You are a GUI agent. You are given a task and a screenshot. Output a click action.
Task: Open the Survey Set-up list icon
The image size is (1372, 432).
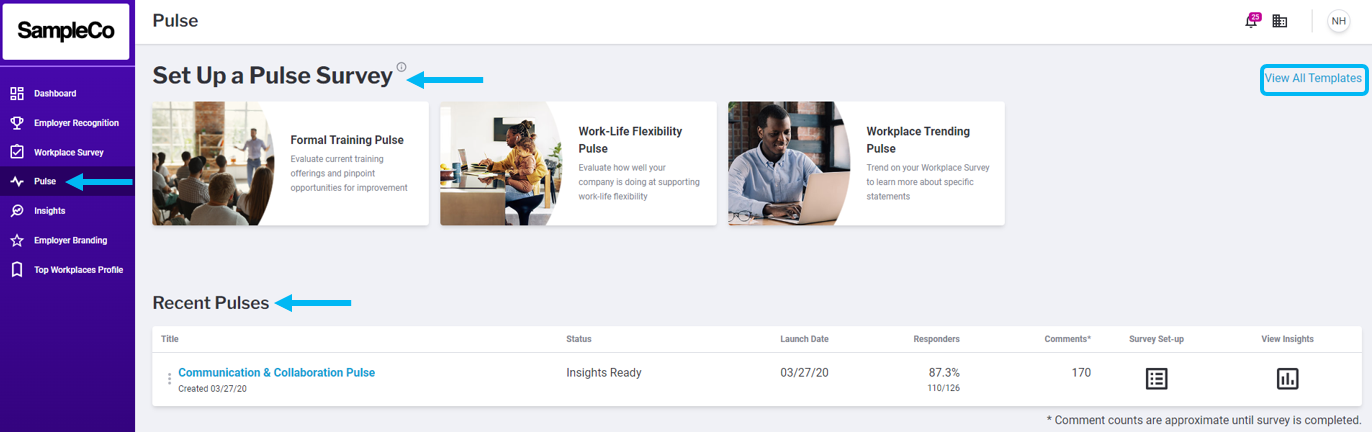(1156, 379)
